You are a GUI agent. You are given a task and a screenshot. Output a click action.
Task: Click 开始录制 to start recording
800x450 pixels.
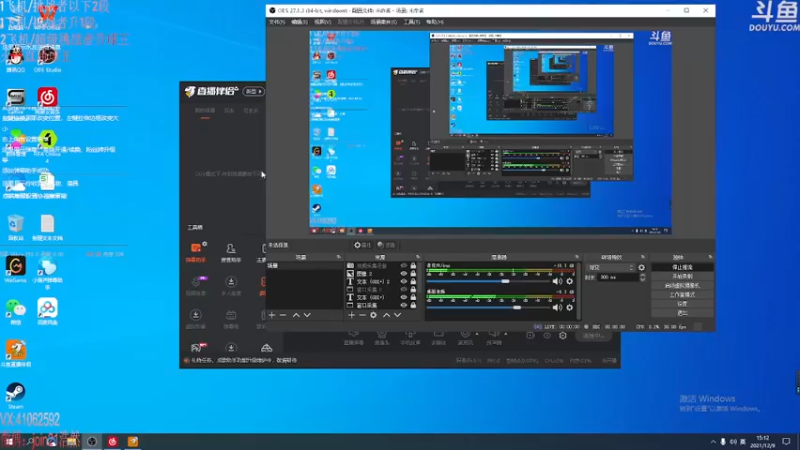click(x=682, y=277)
